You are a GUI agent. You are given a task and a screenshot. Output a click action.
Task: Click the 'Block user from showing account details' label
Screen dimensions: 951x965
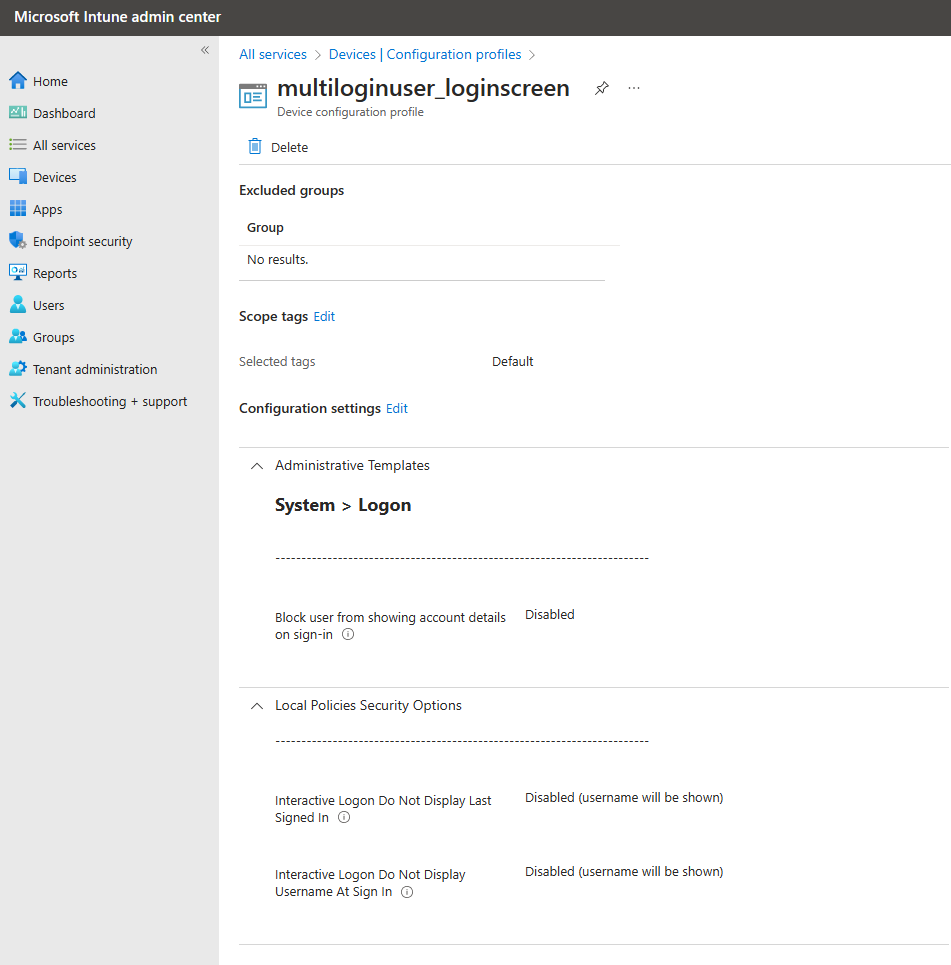click(x=390, y=626)
